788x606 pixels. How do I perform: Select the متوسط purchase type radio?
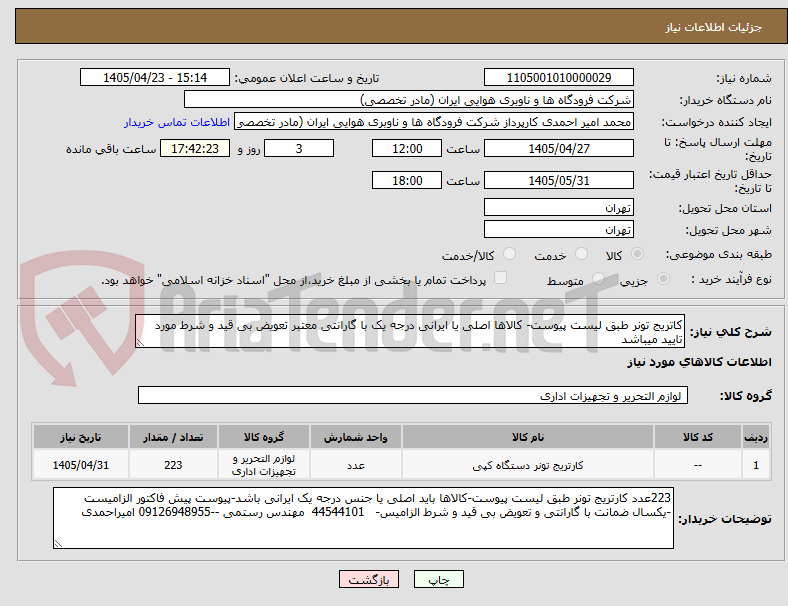point(598,279)
